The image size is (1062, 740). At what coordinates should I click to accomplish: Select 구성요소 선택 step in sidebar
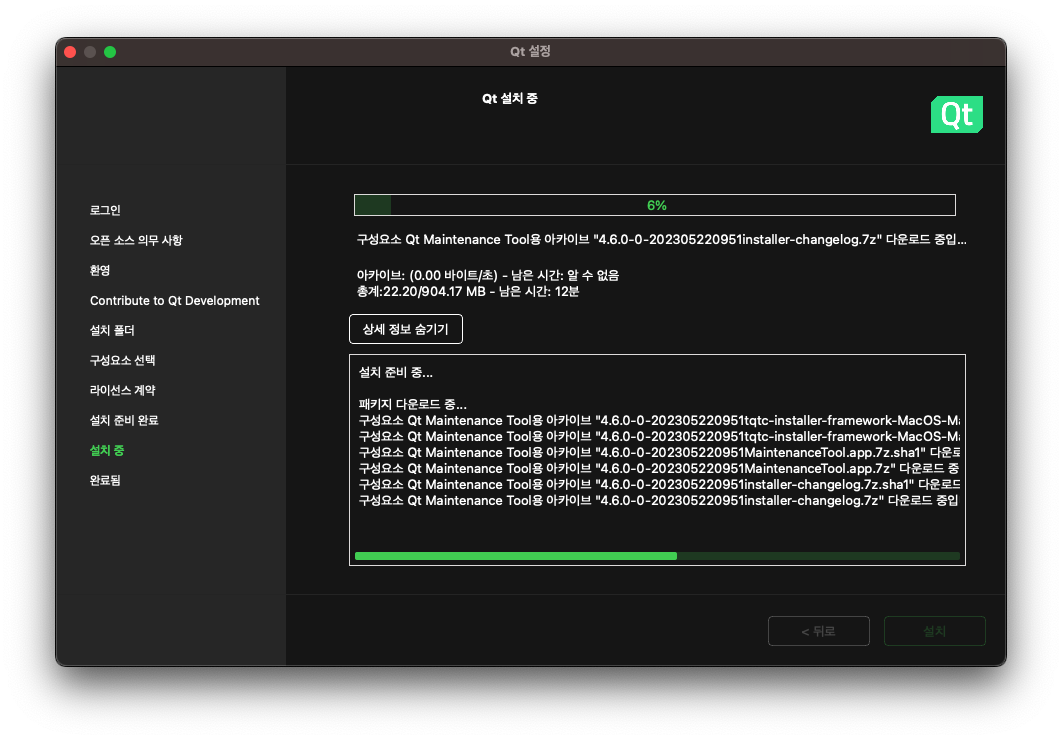[x=123, y=360]
